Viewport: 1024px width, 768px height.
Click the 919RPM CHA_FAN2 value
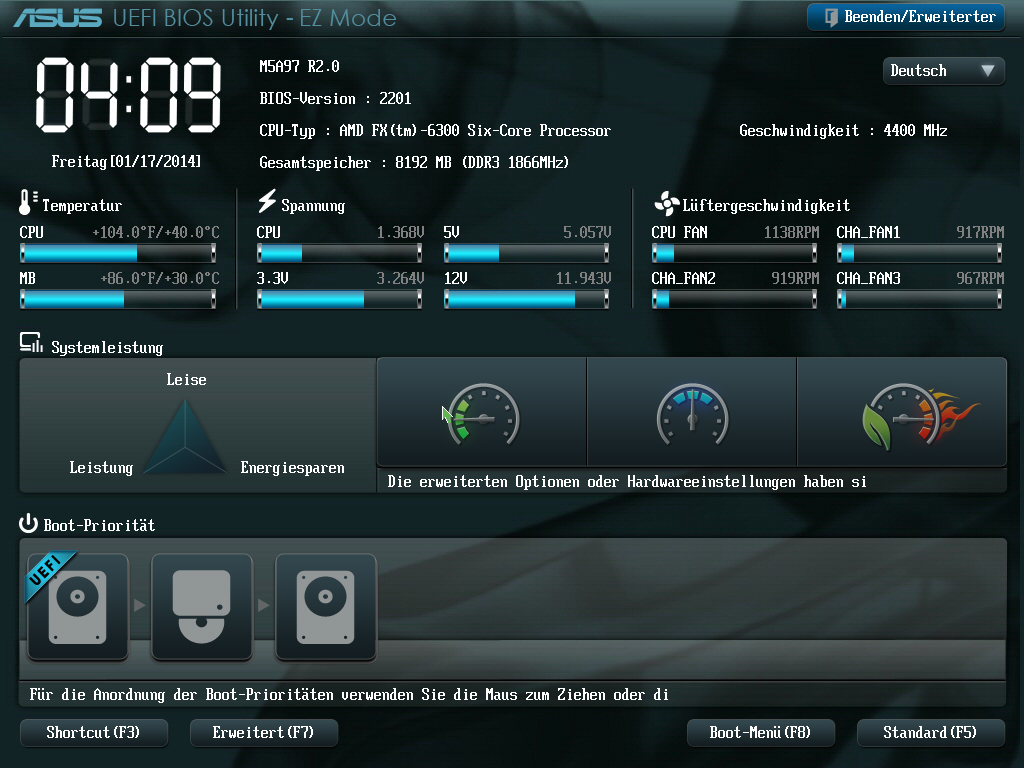click(x=795, y=279)
